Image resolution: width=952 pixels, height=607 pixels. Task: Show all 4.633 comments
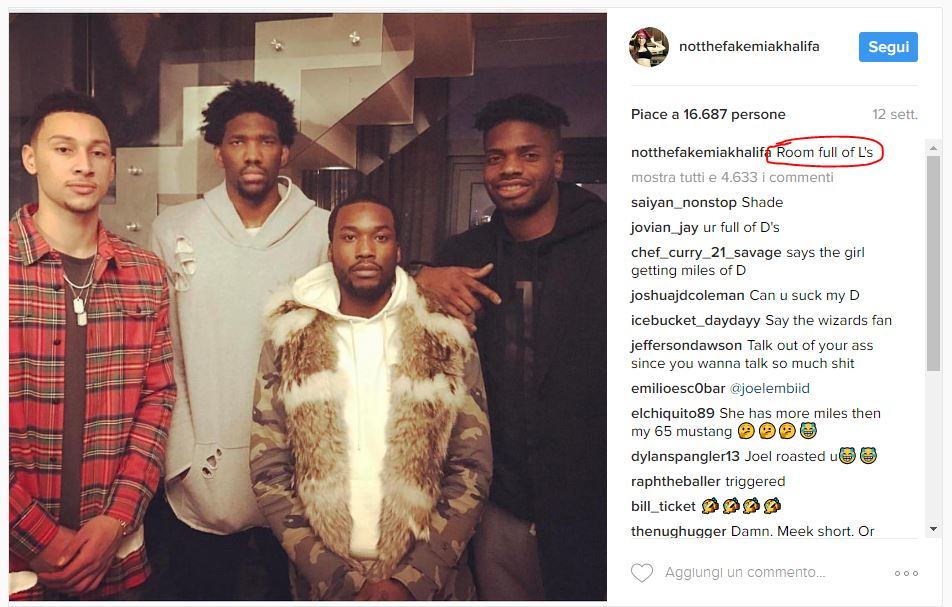tap(732, 177)
